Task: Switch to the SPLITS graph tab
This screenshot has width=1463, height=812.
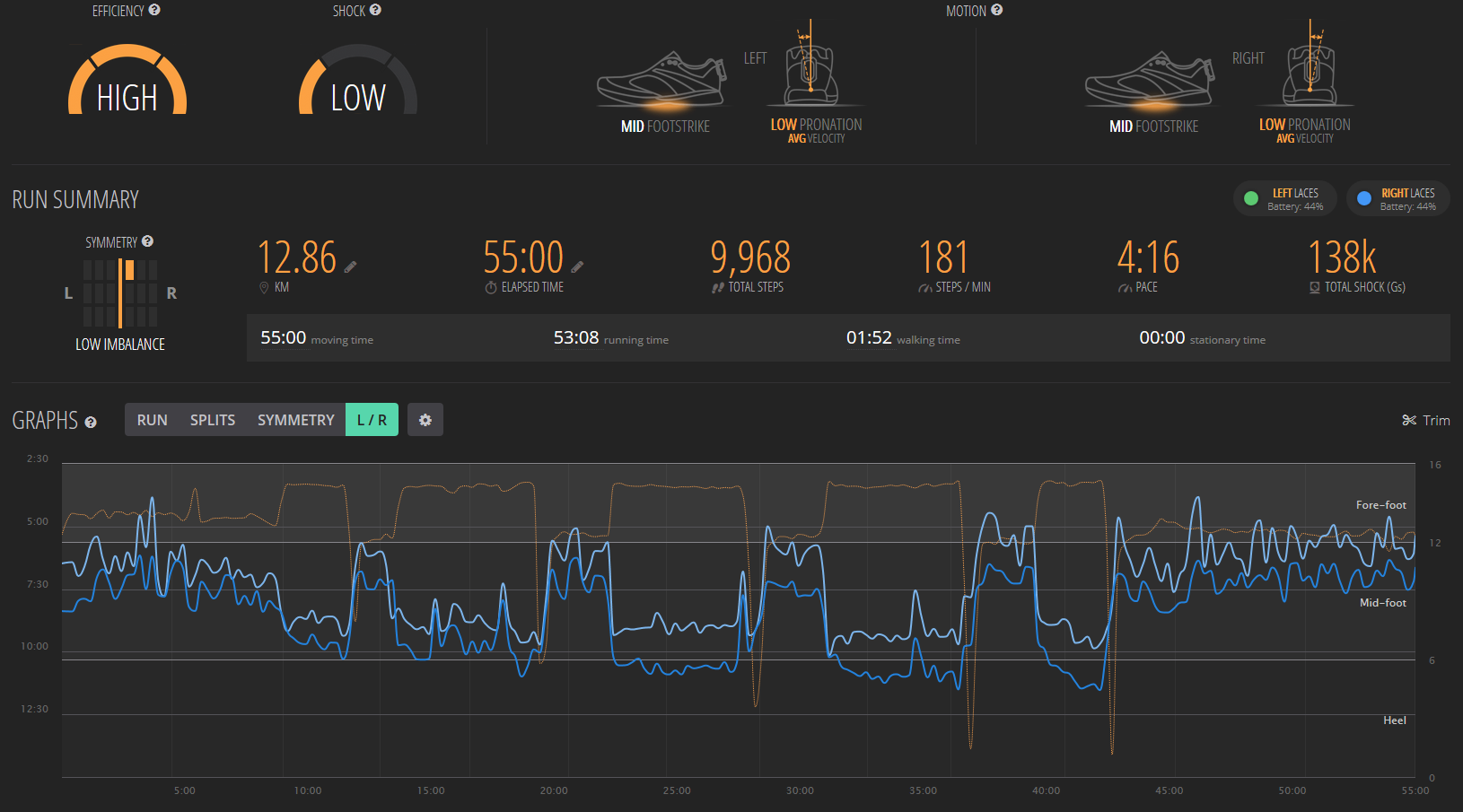Action: (x=213, y=420)
